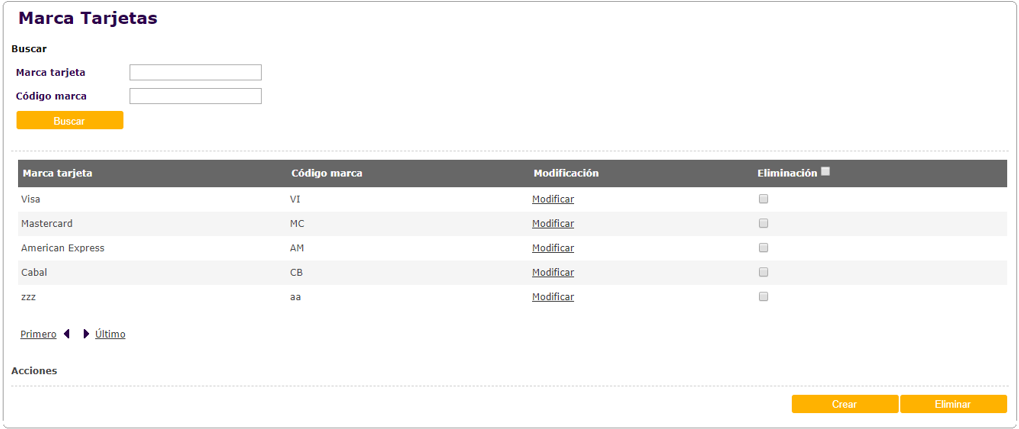Viewport: 1019px width, 429px height.
Task: Click Modificar in the zzz row
Action: [553, 297]
